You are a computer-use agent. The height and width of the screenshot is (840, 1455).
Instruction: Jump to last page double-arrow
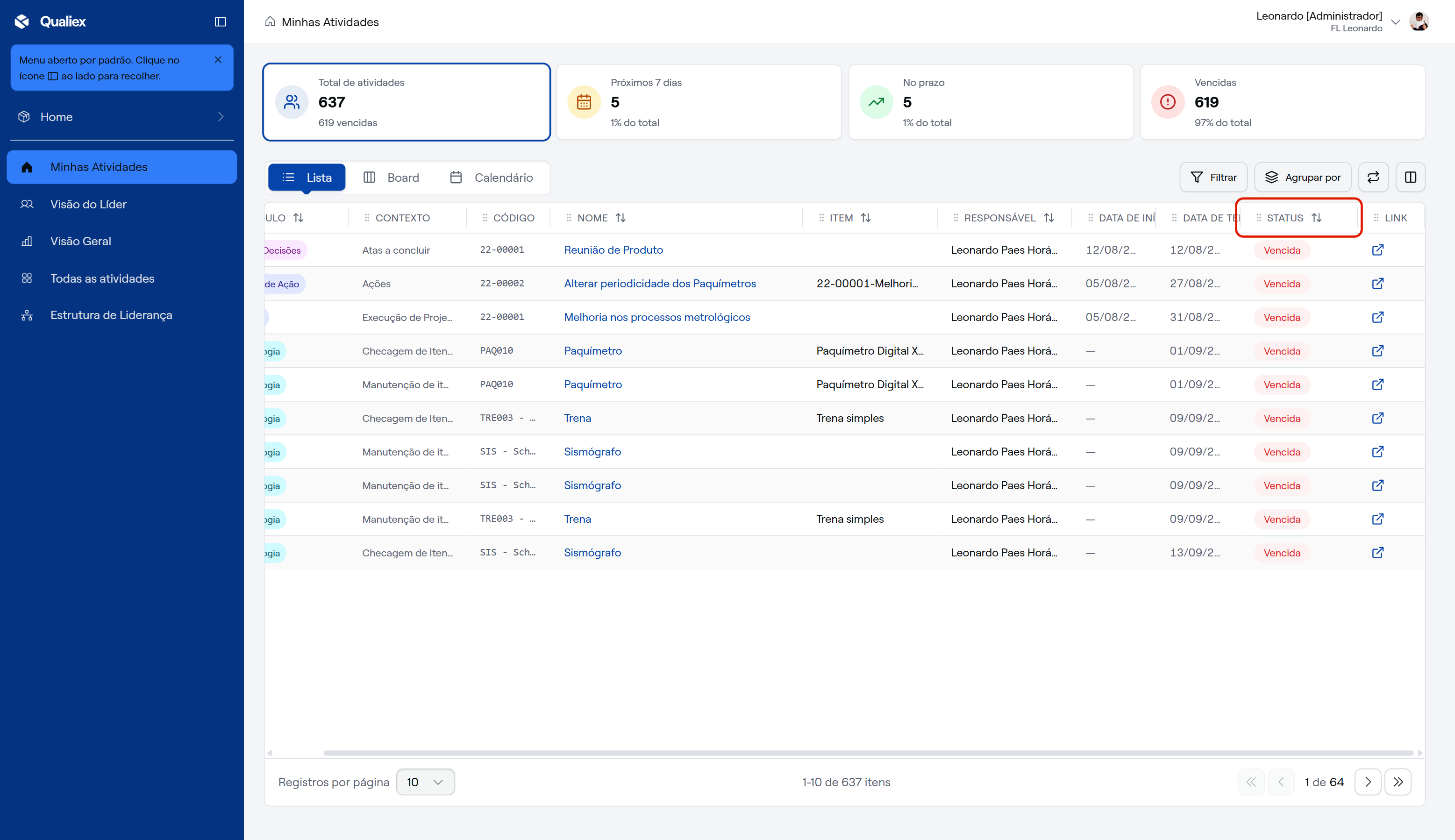(x=1398, y=782)
